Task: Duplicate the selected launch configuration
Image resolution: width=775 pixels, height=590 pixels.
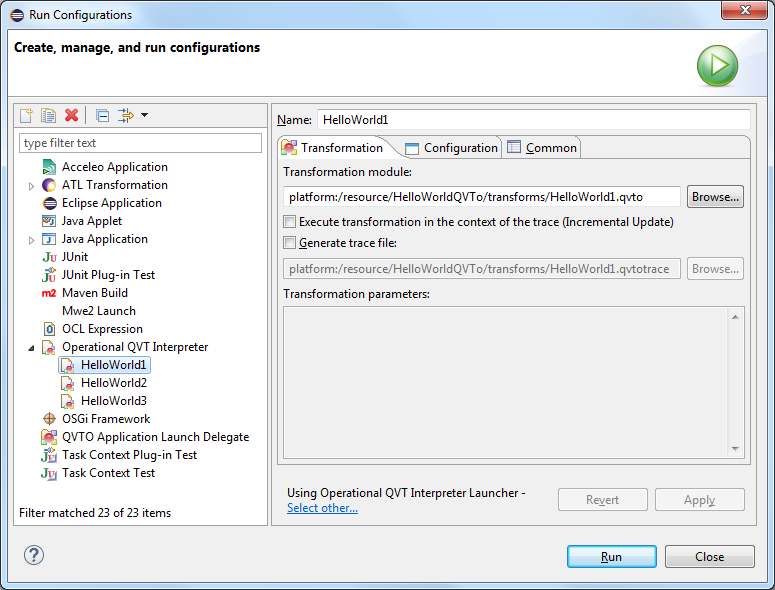Action: (x=48, y=115)
